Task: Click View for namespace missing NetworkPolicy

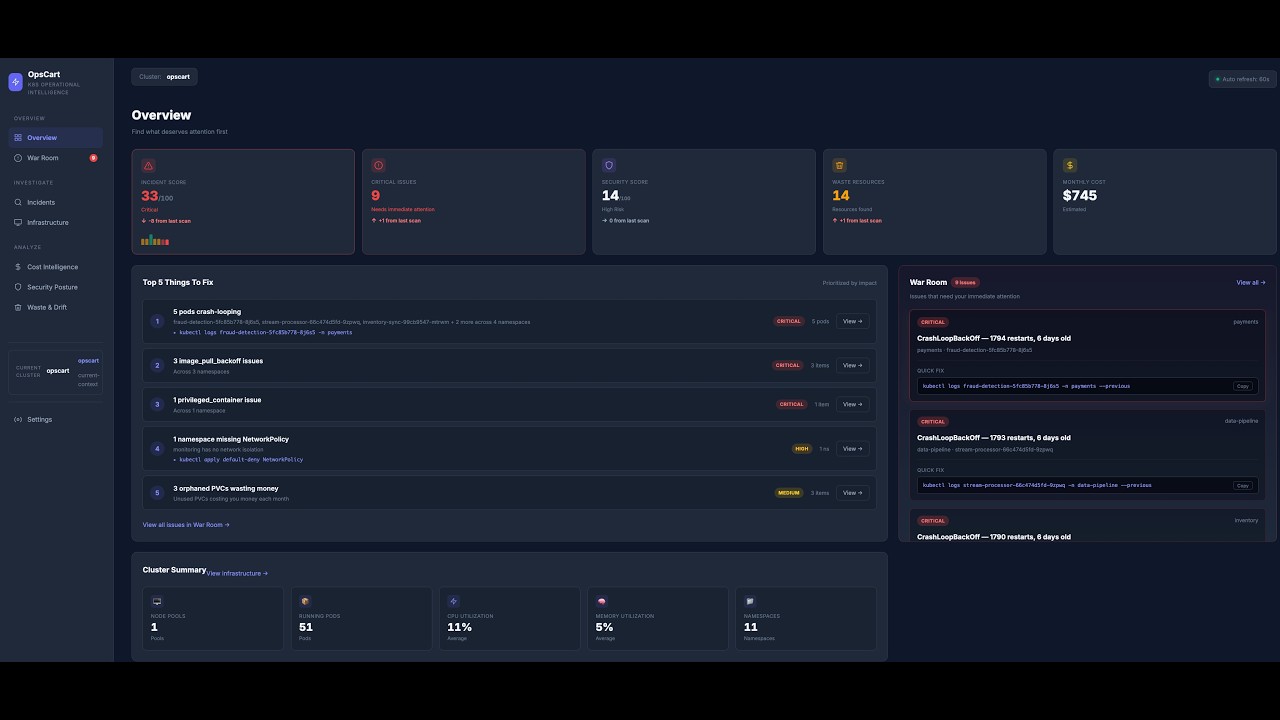Action: (x=852, y=448)
